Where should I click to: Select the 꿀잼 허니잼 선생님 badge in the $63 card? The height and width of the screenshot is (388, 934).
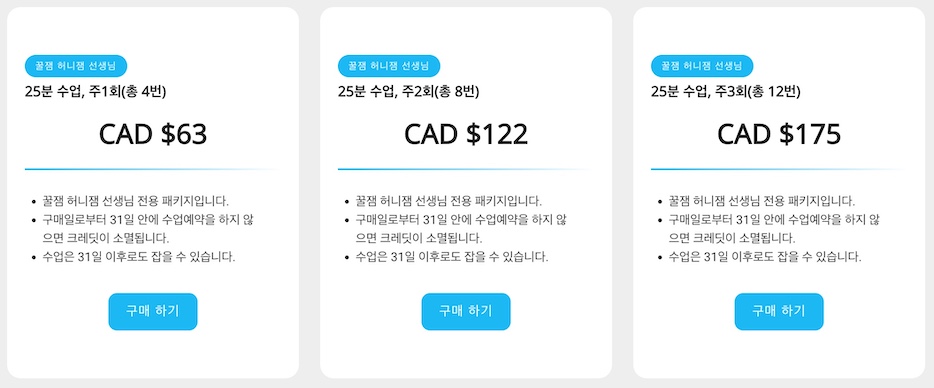tap(76, 66)
